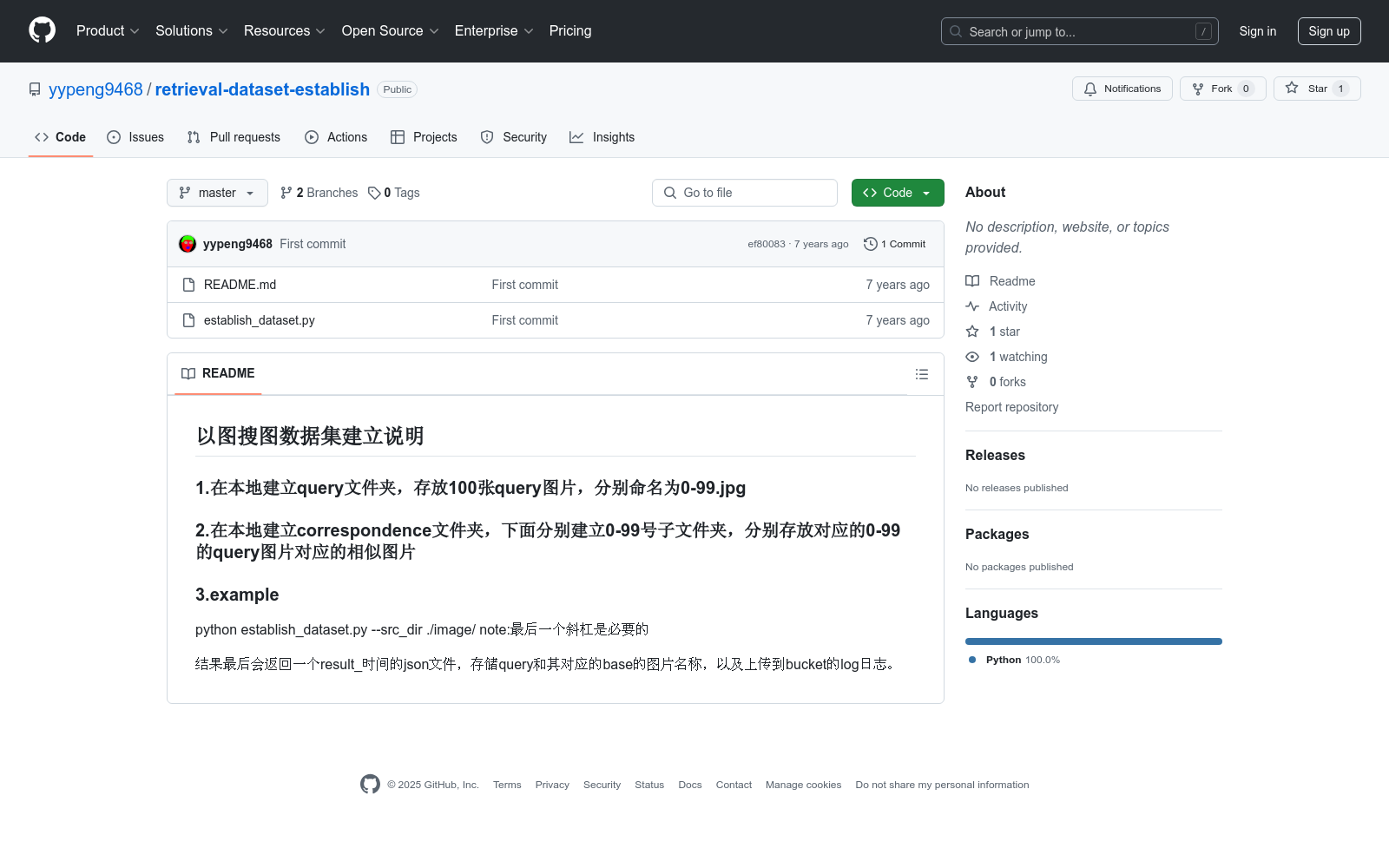
Task: Fork this repository
Action: pyautogui.click(x=1222, y=88)
